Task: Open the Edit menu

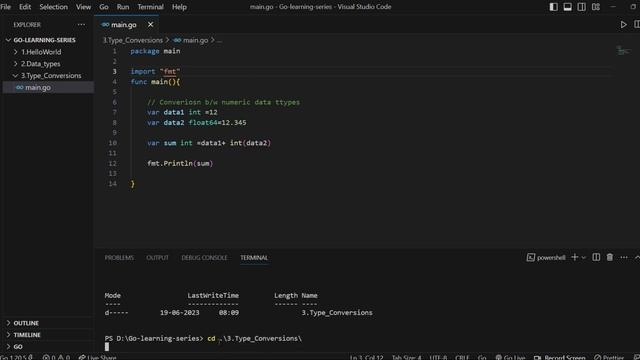Action: click(25, 7)
